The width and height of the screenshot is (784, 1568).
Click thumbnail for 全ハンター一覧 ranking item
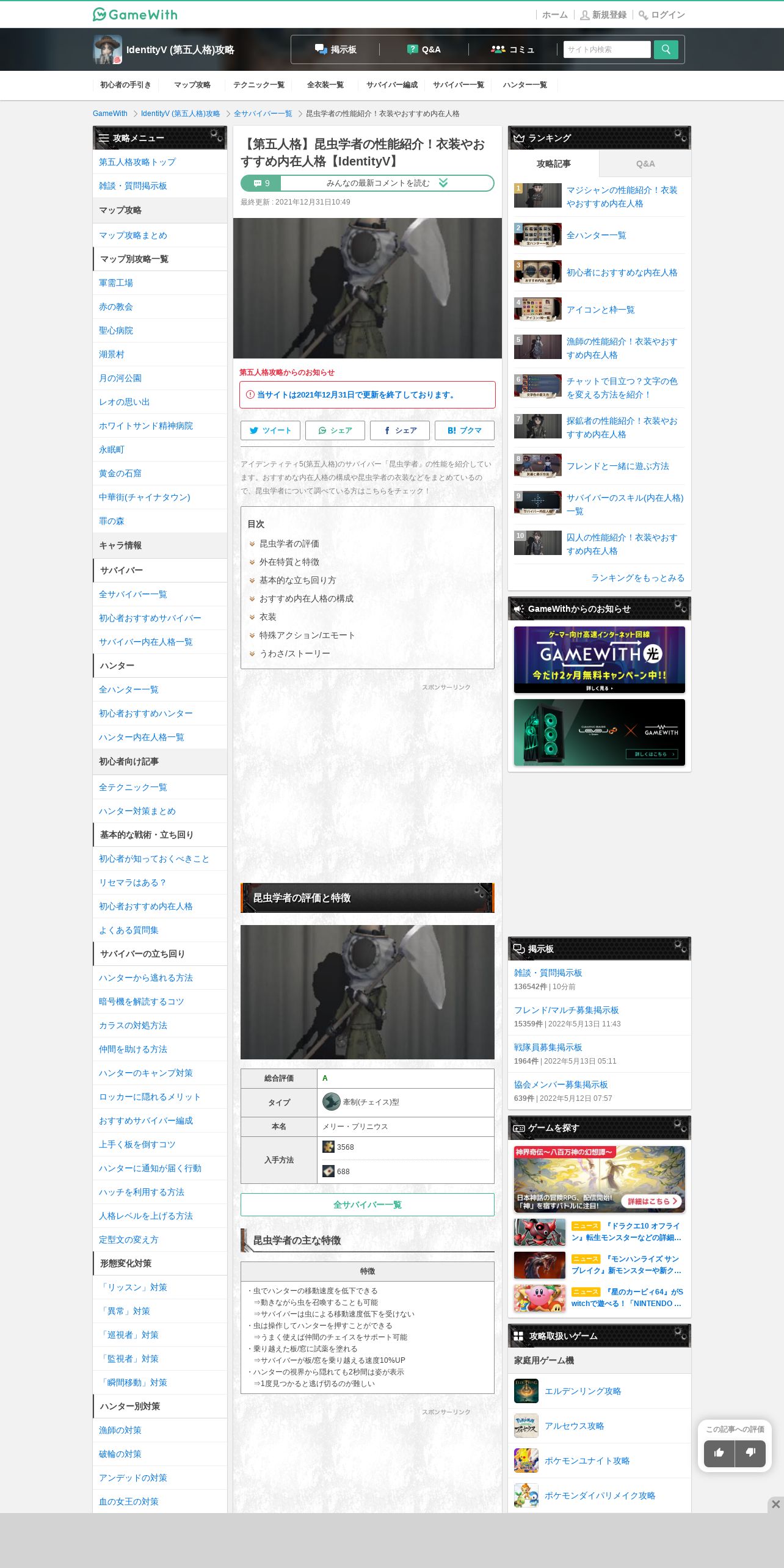(538, 234)
